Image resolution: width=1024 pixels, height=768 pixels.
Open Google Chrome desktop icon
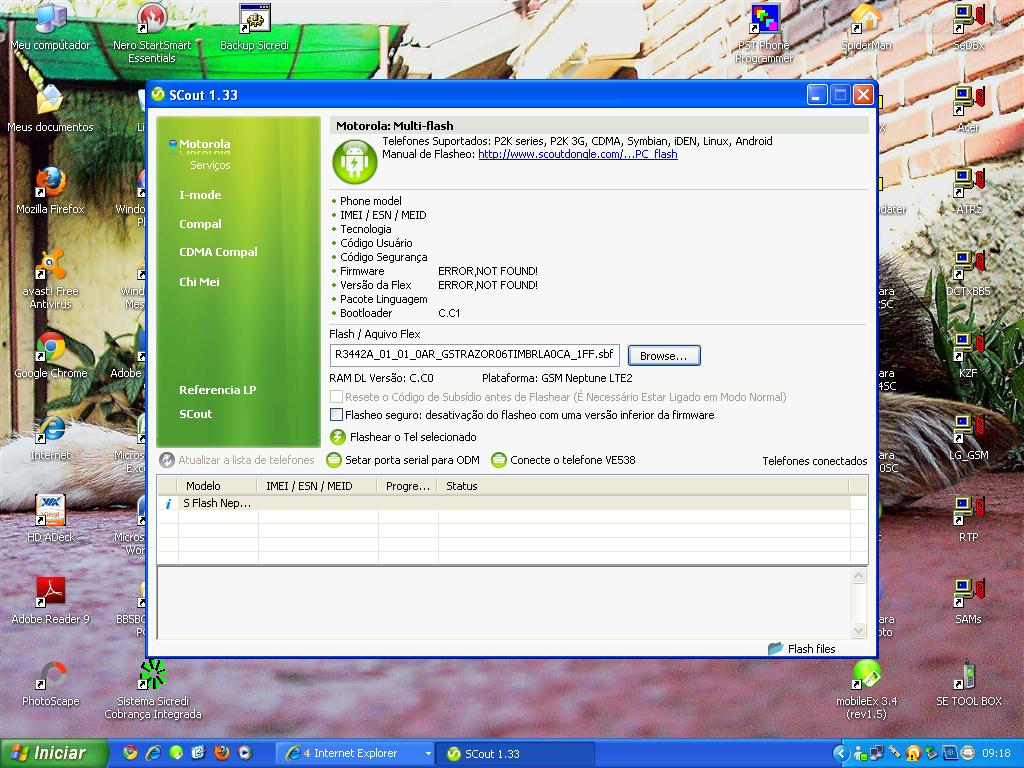[50, 355]
